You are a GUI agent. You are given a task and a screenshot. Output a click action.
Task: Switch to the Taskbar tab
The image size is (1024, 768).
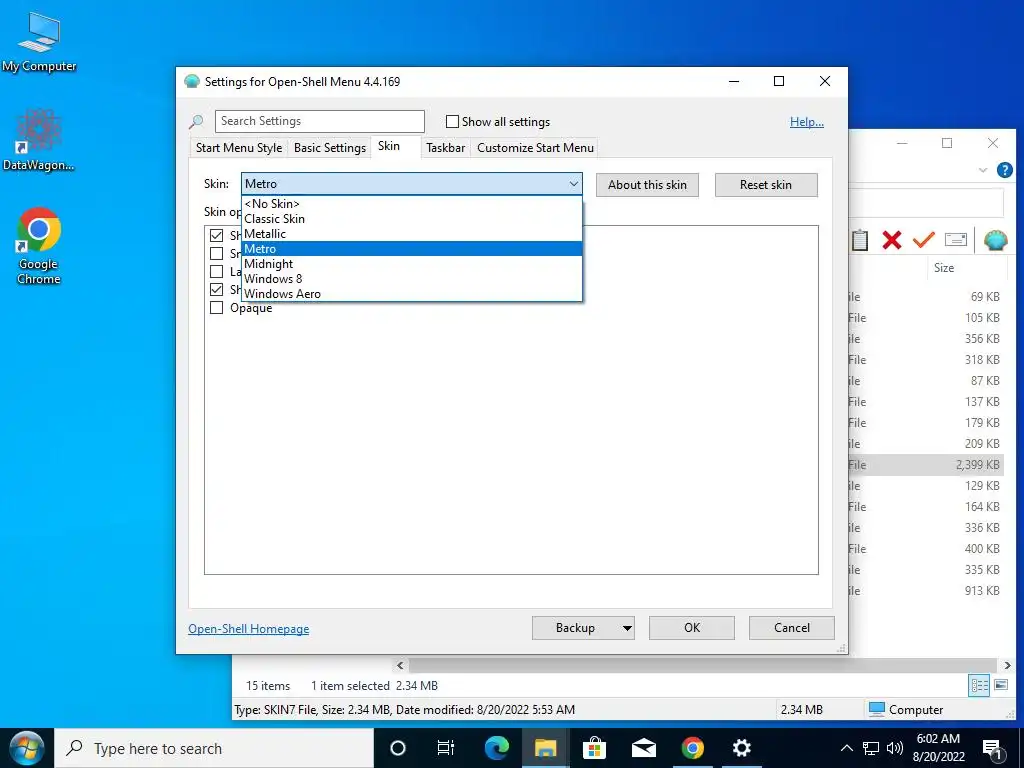coord(445,148)
